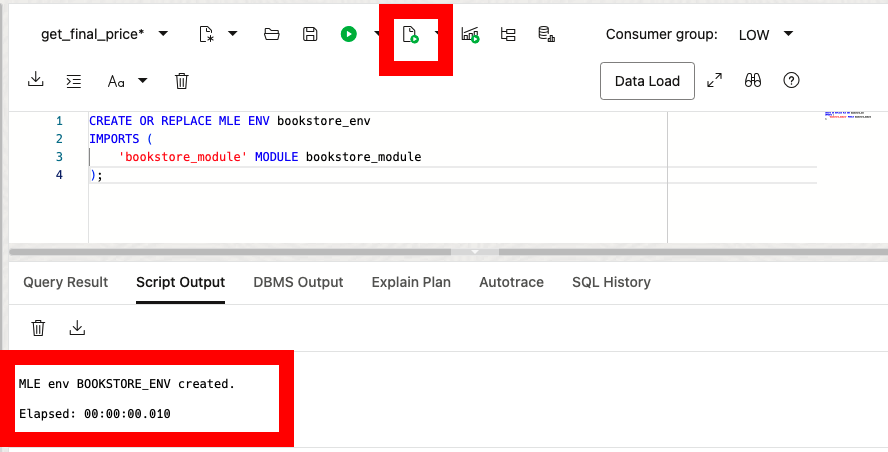Open the SQL History tab

611,282
